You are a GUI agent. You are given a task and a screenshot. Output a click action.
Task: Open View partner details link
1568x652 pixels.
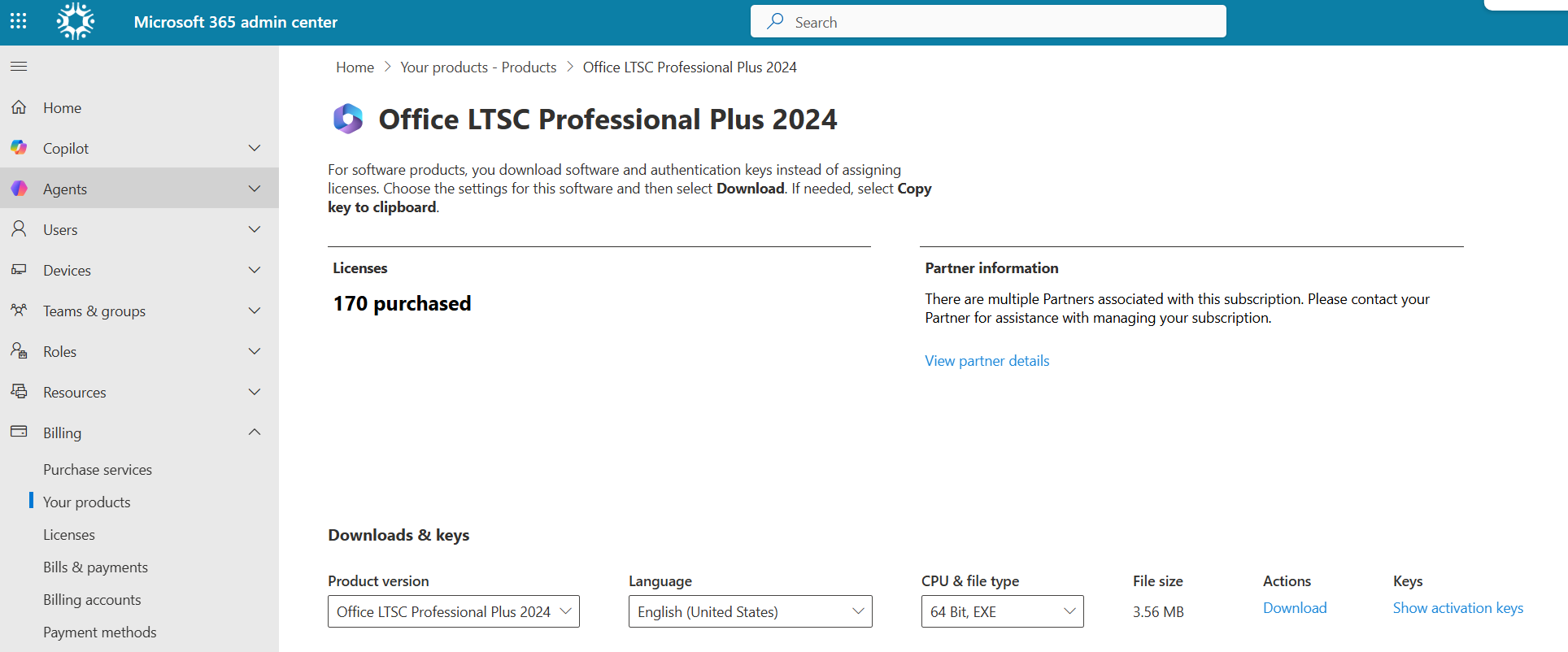987,360
